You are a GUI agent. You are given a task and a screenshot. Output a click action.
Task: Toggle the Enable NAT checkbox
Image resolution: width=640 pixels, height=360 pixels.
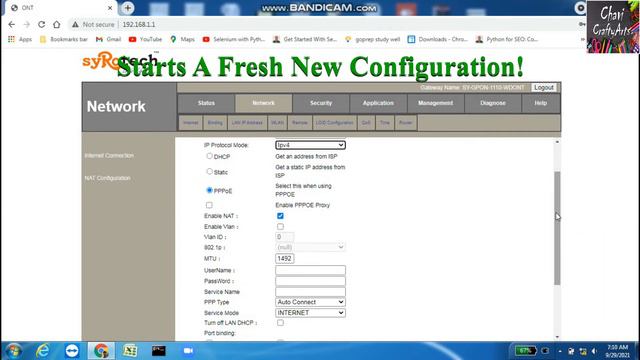pos(280,216)
